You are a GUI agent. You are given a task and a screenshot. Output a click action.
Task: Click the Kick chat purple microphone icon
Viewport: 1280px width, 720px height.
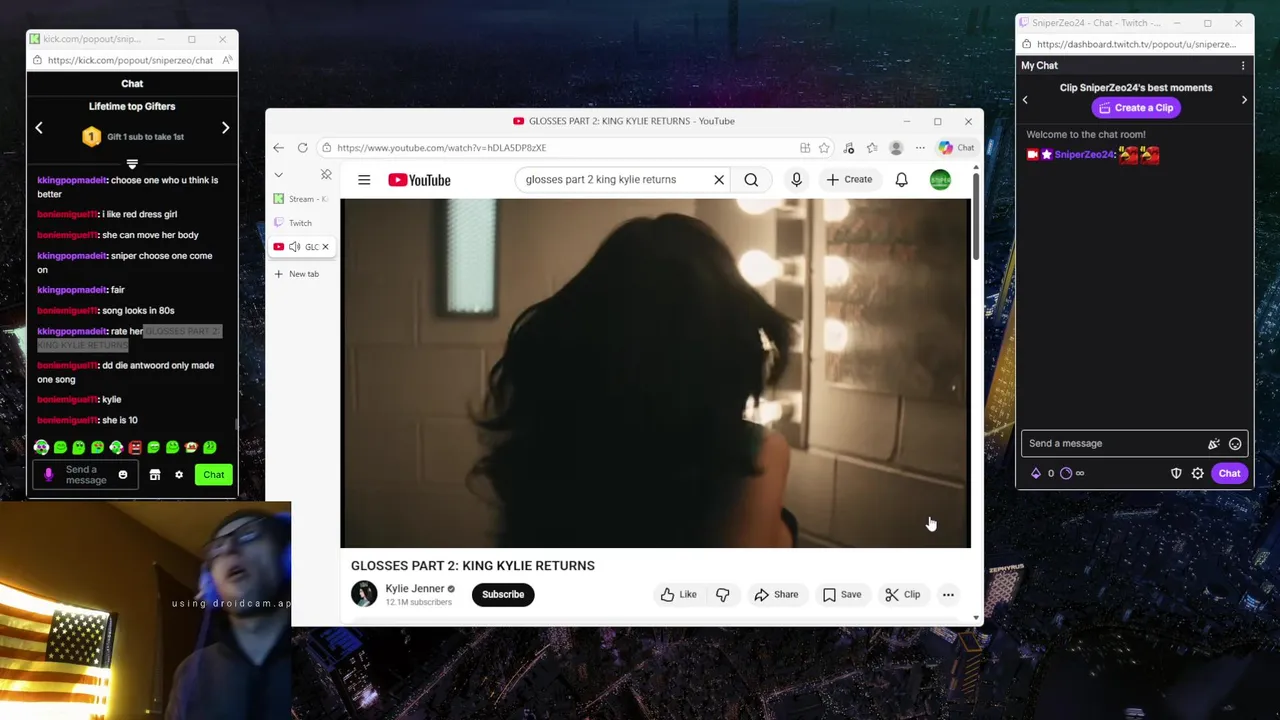pos(48,475)
